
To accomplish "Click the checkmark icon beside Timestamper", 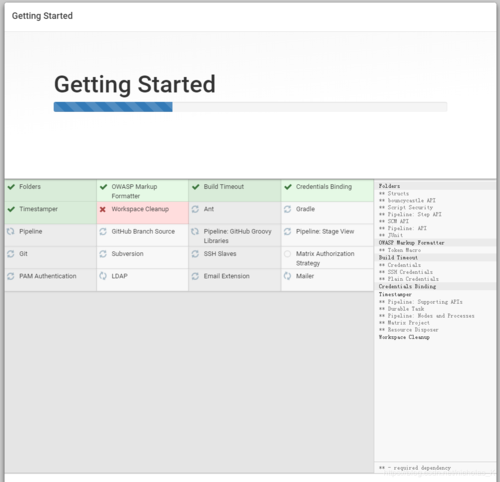I will click(11, 209).
